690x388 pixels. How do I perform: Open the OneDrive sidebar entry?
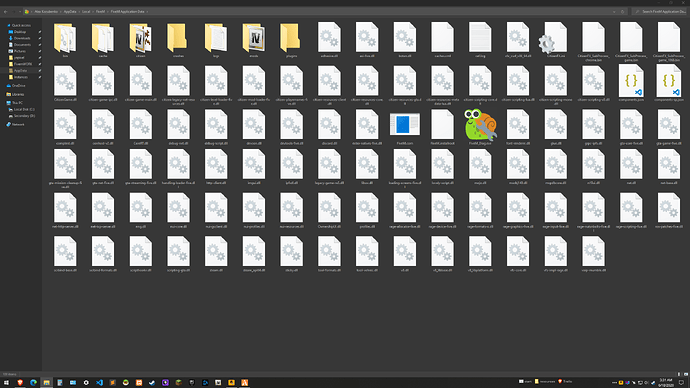[x=18, y=86]
